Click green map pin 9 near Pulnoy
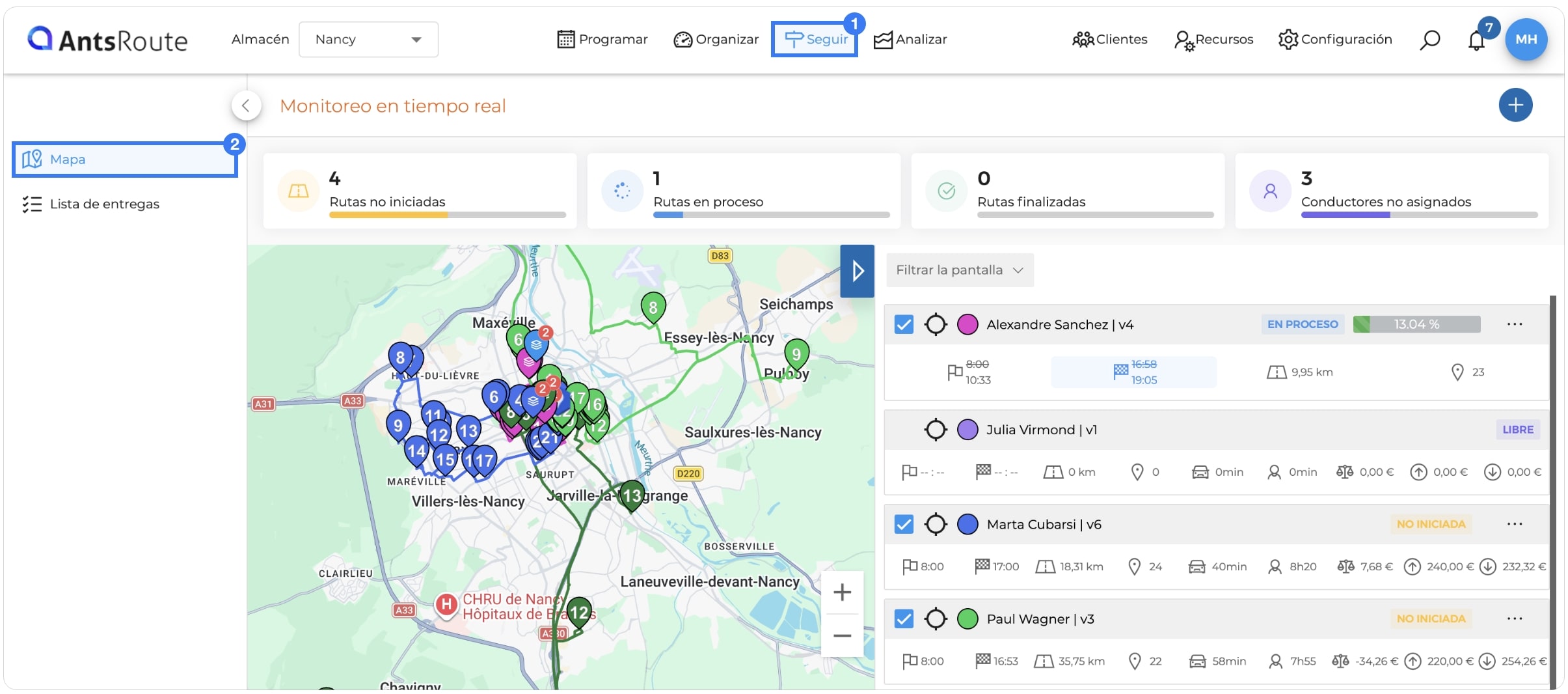Screen dimensions: 1568x694 tap(796, 354)
